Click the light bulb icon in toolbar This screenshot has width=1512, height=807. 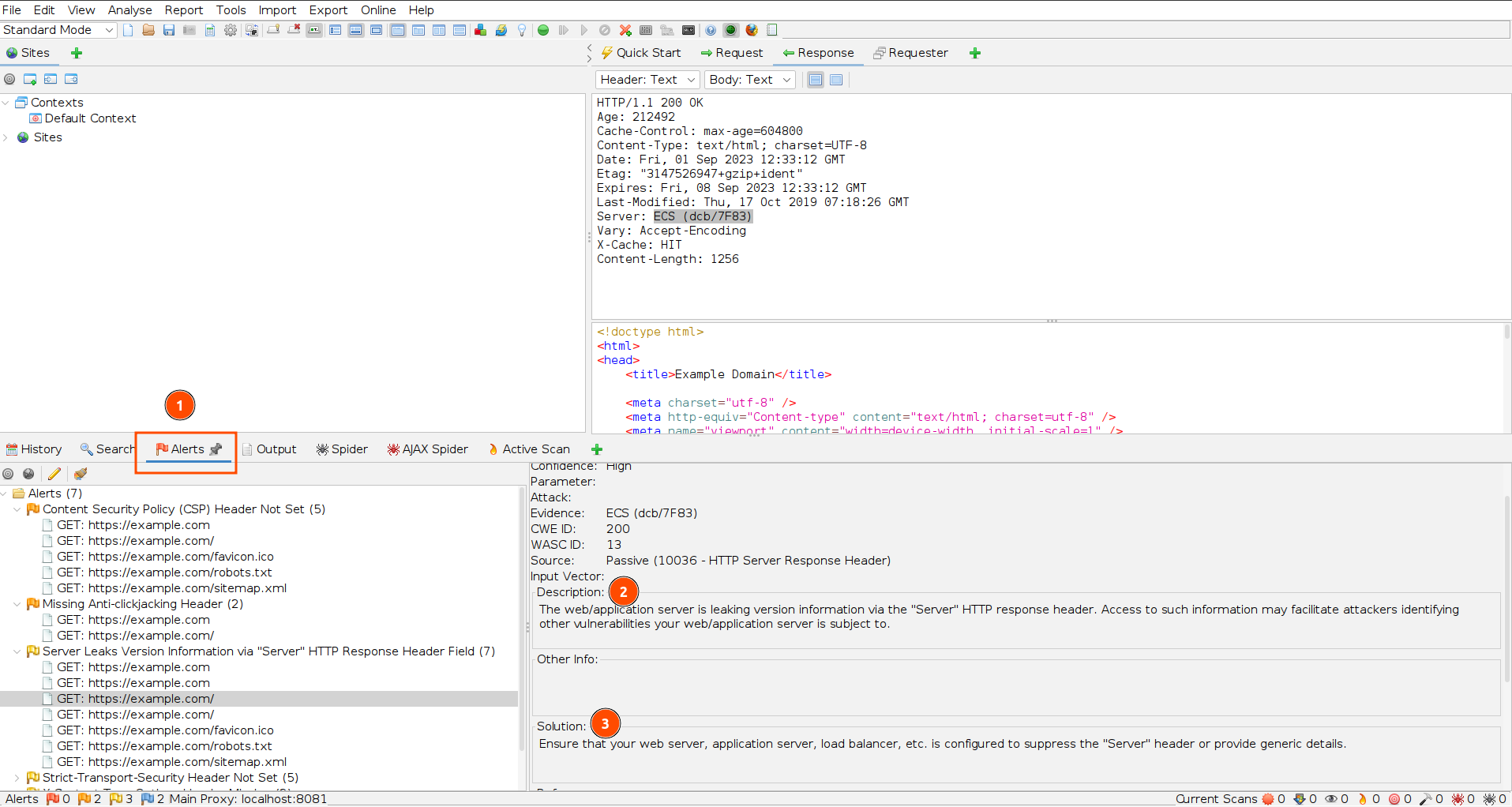click(522, 30)
